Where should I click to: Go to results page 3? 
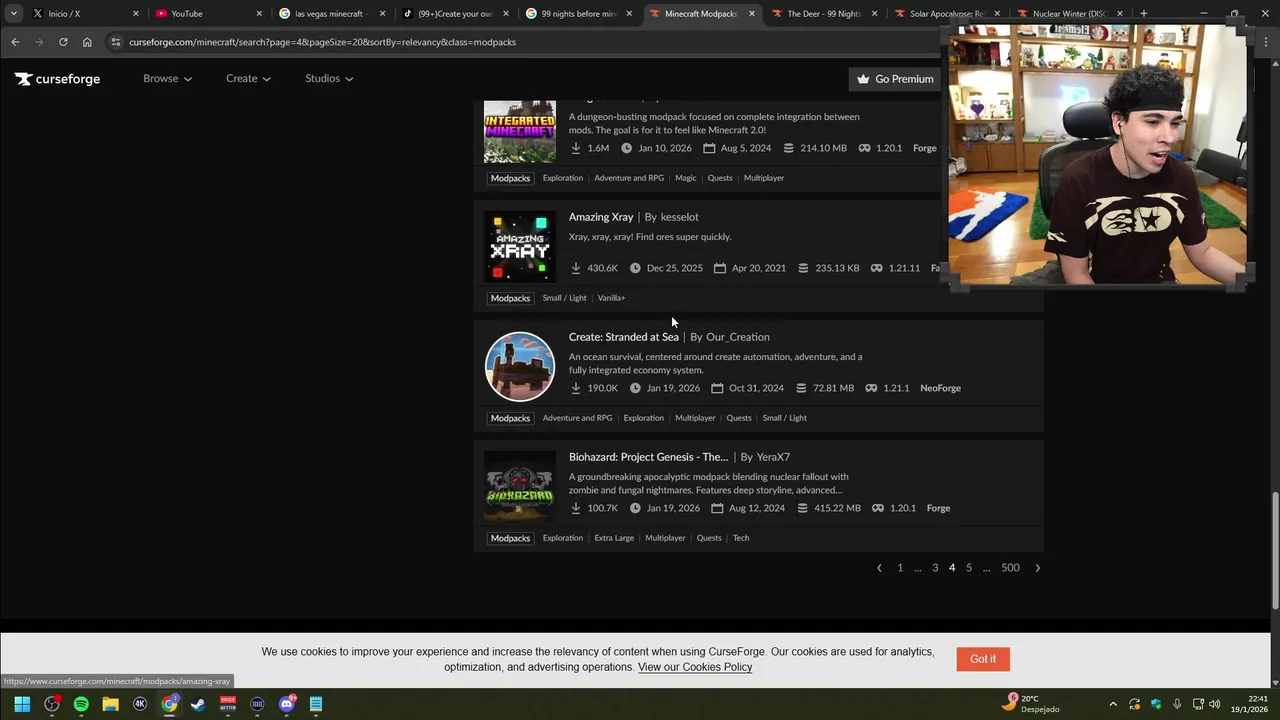pos(935,568)
